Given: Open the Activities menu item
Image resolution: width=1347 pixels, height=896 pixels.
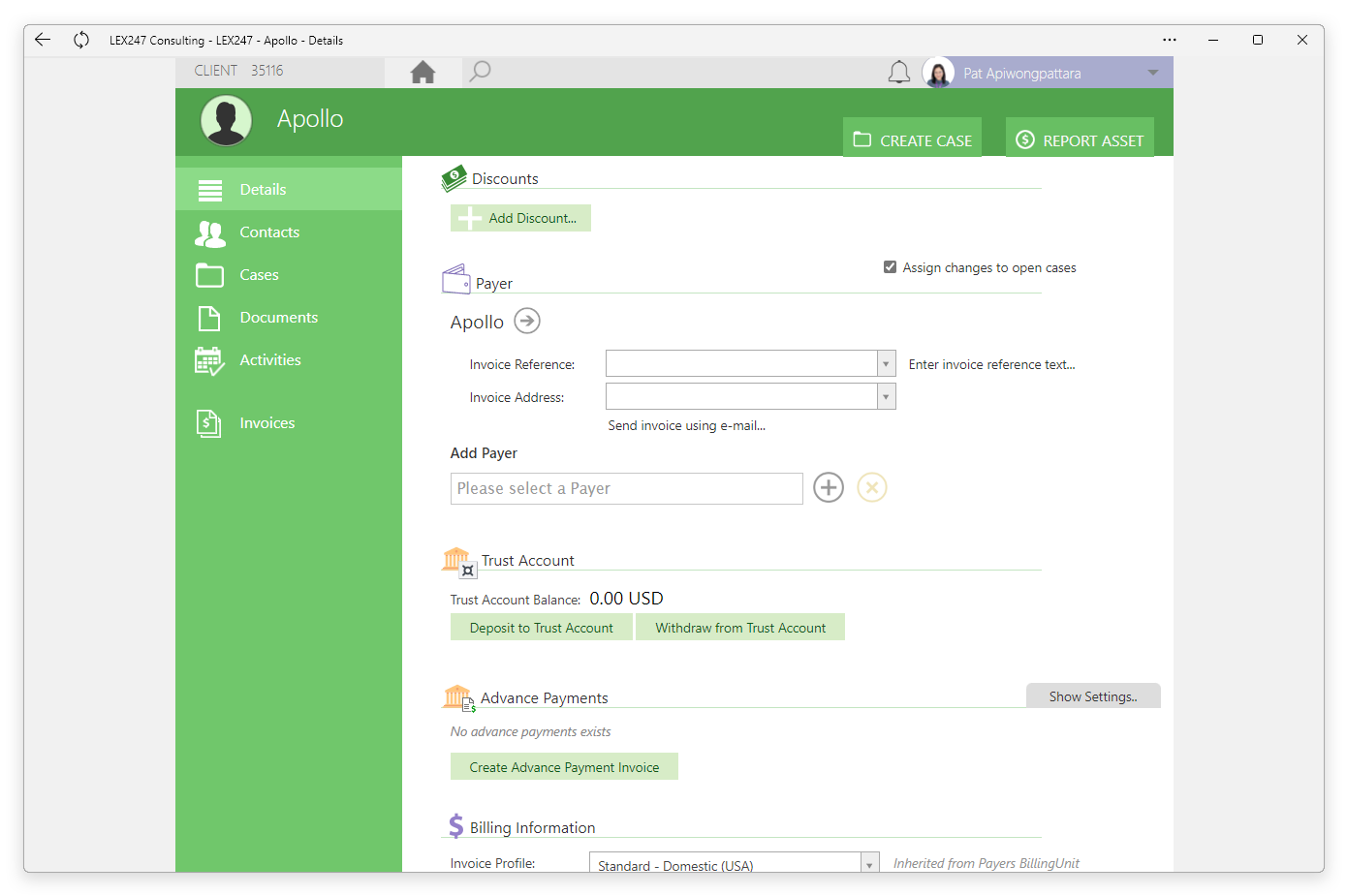Looking at the screenshot, I should point(289,360).
